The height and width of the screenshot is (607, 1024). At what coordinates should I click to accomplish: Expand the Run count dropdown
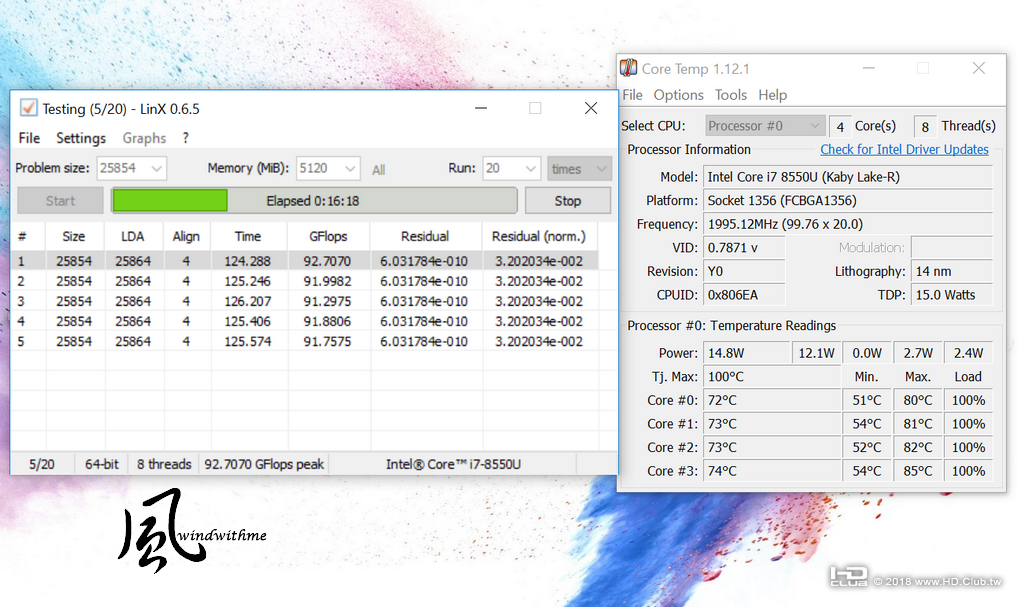click(531, 168)
